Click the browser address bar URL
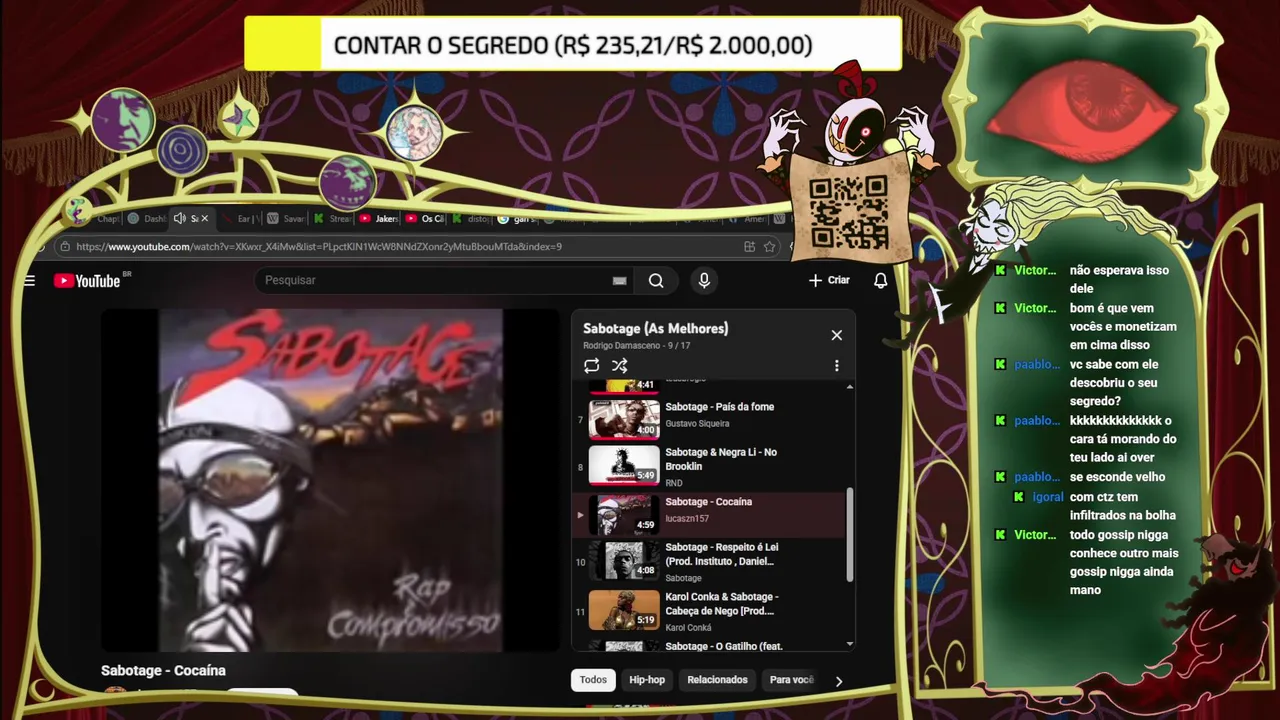1280x720 pixels. coord(319,246)
